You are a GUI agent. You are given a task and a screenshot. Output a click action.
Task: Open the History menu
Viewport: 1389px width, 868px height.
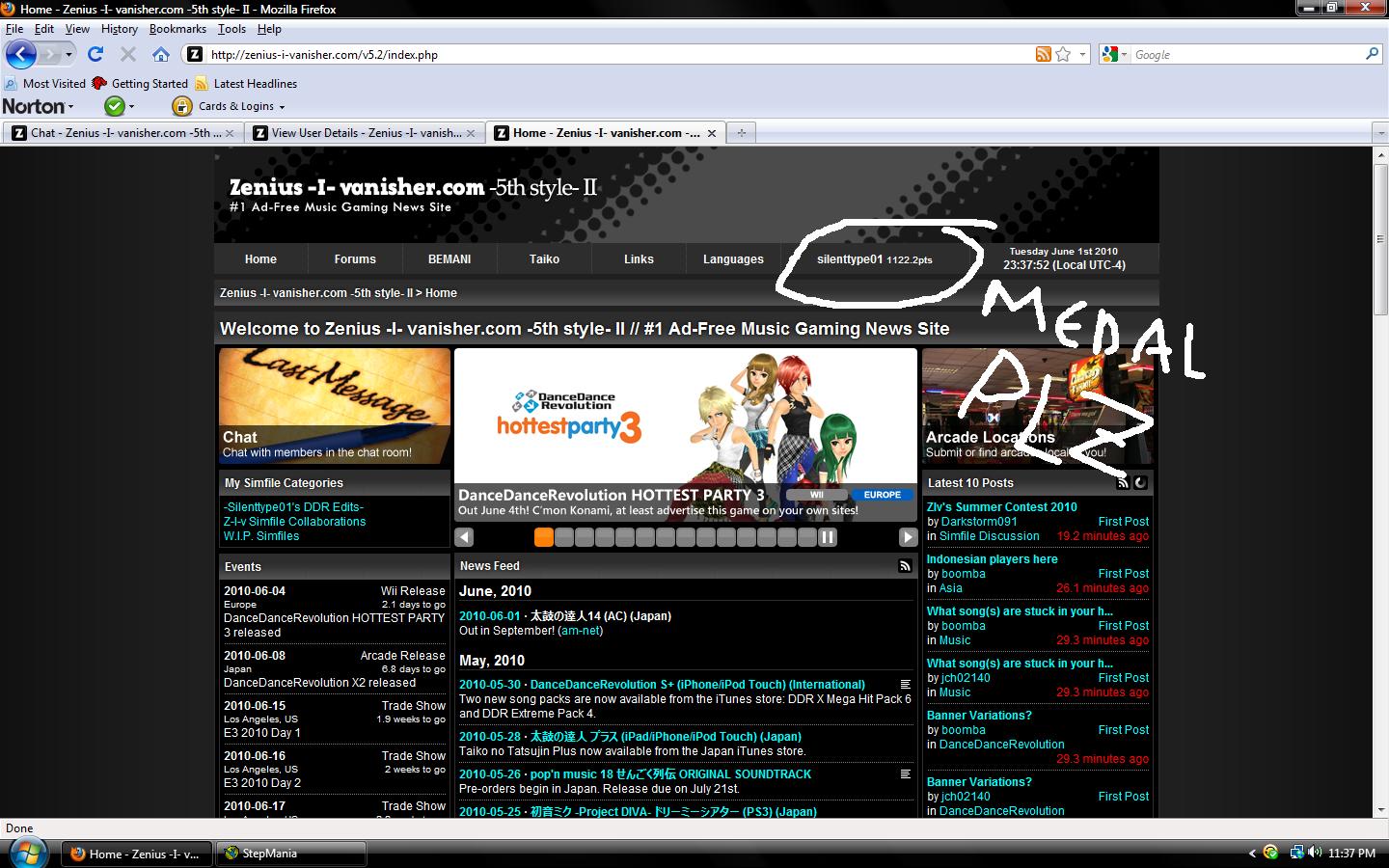point(120,29)
